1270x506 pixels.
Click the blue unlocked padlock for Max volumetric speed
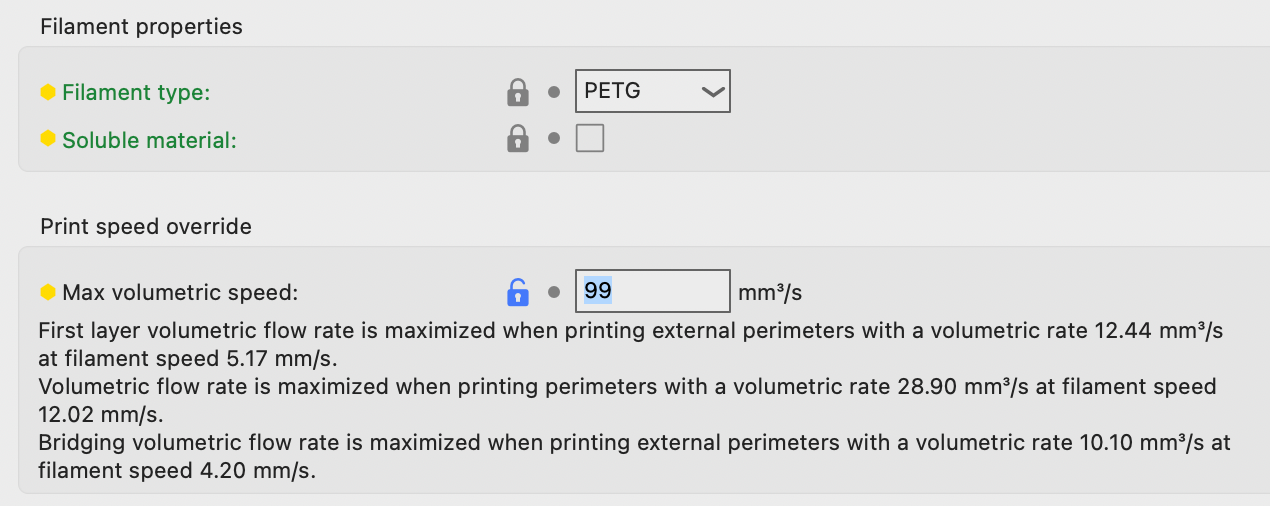point(517,292)
